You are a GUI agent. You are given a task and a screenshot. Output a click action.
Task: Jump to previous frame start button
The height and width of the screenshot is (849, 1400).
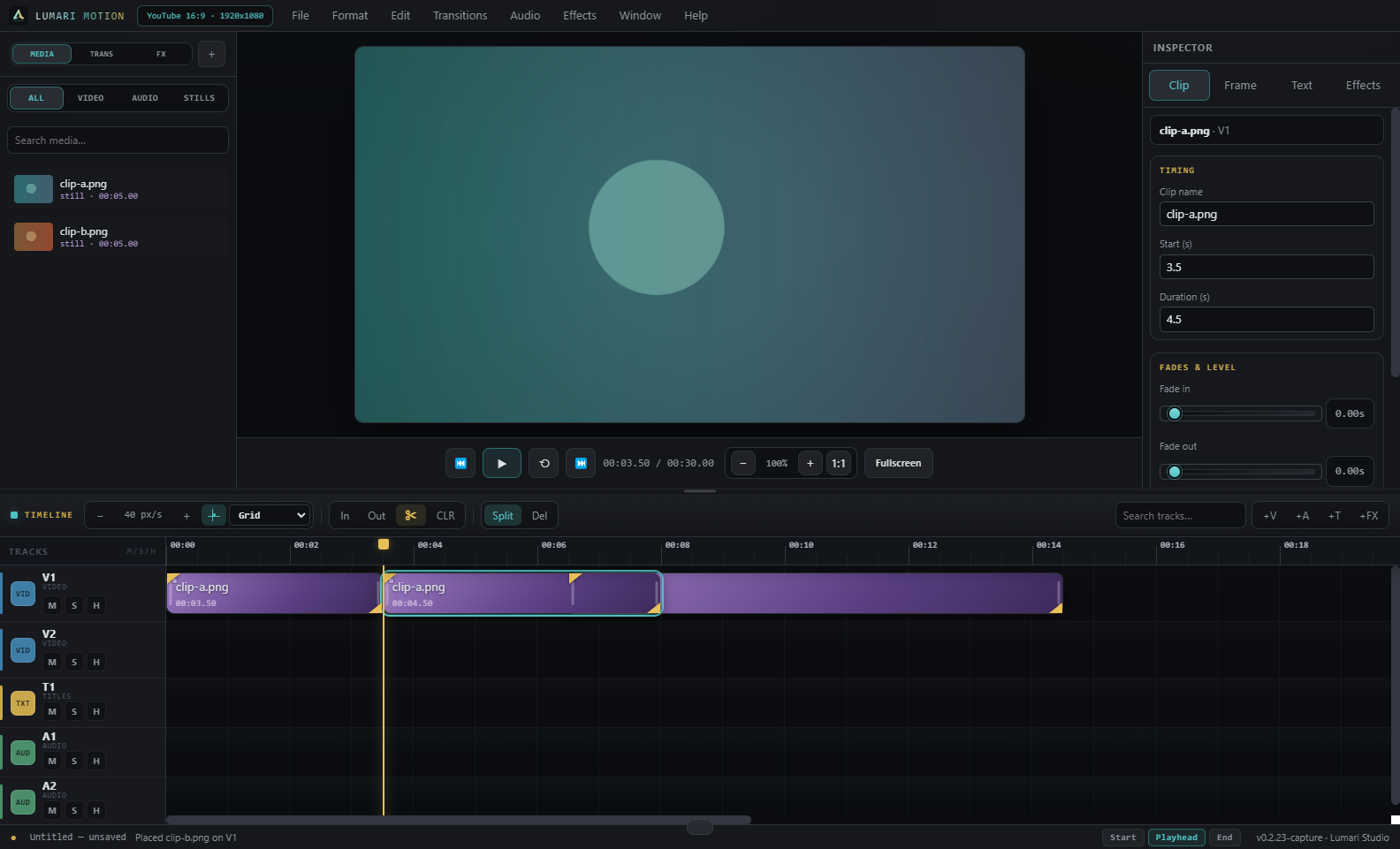pyautogui.click(x=460, y=463)
